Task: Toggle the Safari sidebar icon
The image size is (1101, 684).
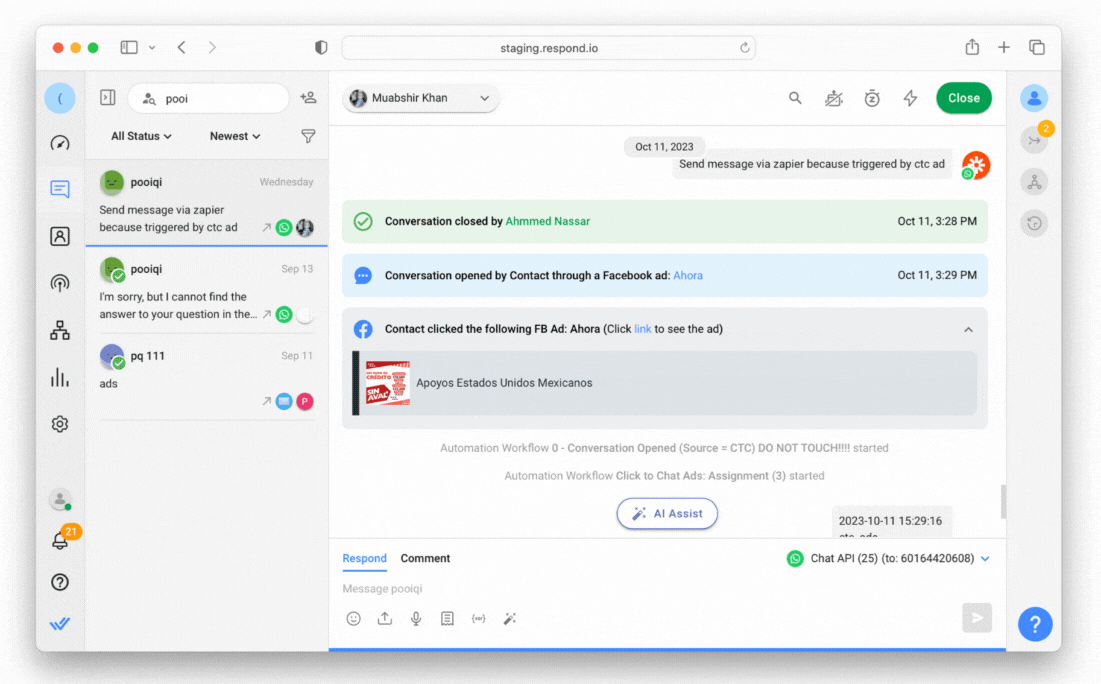Action: [x=129, y=48]
